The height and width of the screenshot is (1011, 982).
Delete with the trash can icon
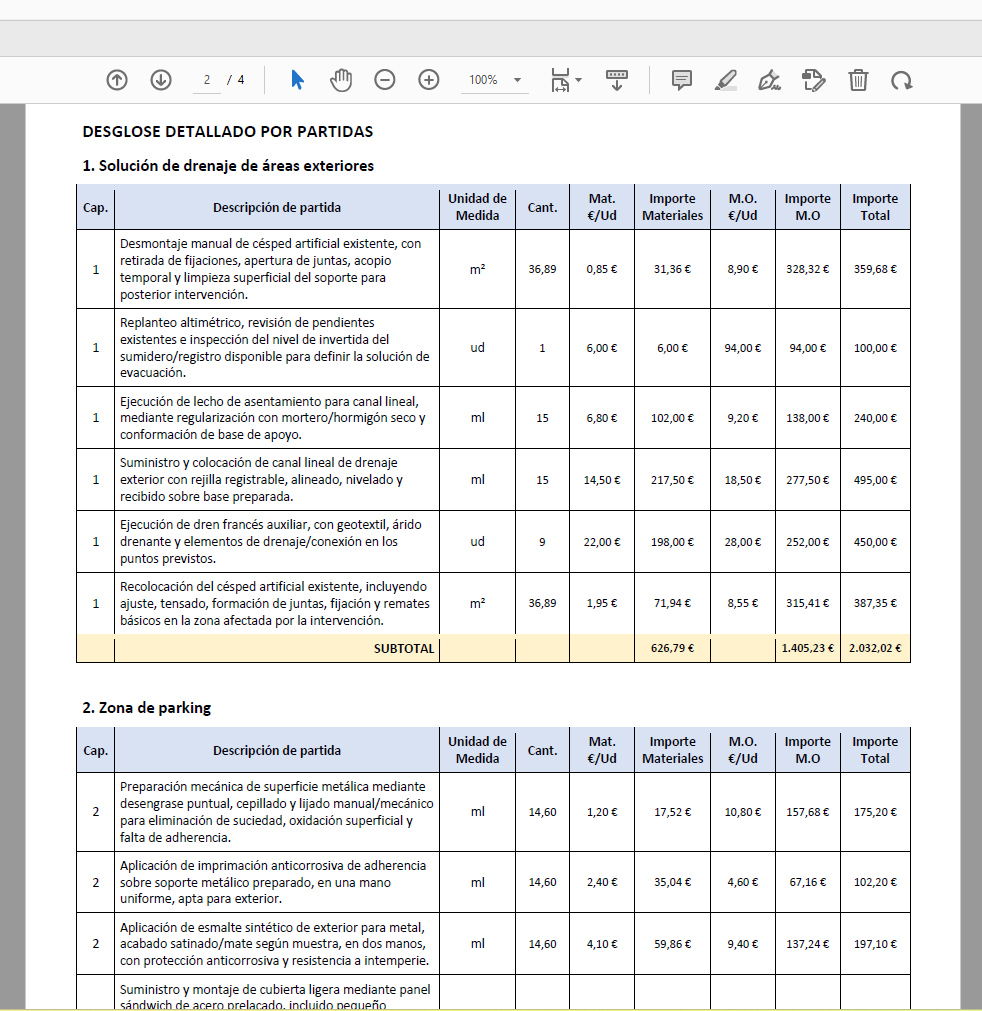tap(858, 81)
